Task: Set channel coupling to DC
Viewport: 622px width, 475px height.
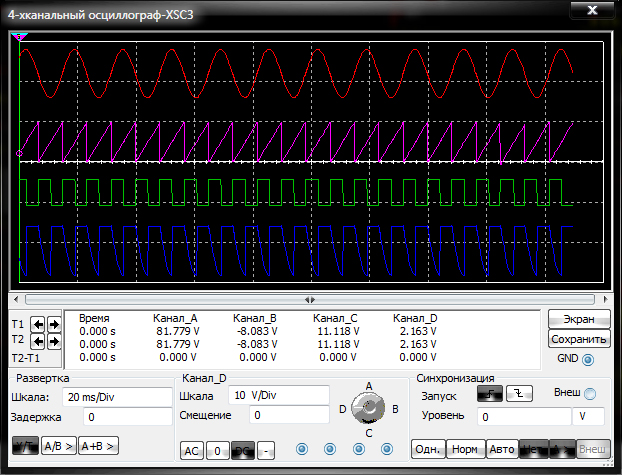Action: 243,451
